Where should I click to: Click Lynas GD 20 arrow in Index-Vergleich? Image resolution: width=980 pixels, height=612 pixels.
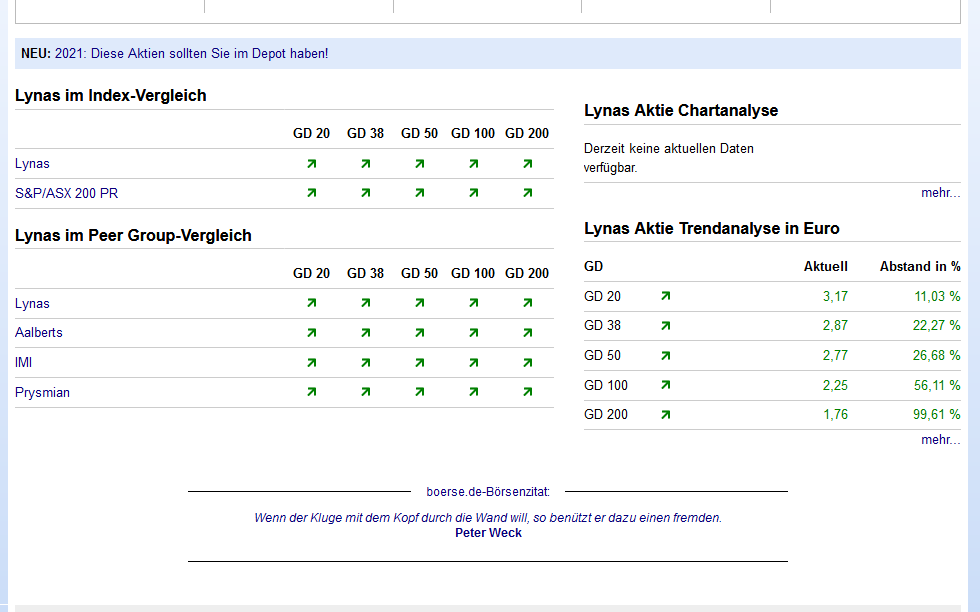tap(311, 164)
